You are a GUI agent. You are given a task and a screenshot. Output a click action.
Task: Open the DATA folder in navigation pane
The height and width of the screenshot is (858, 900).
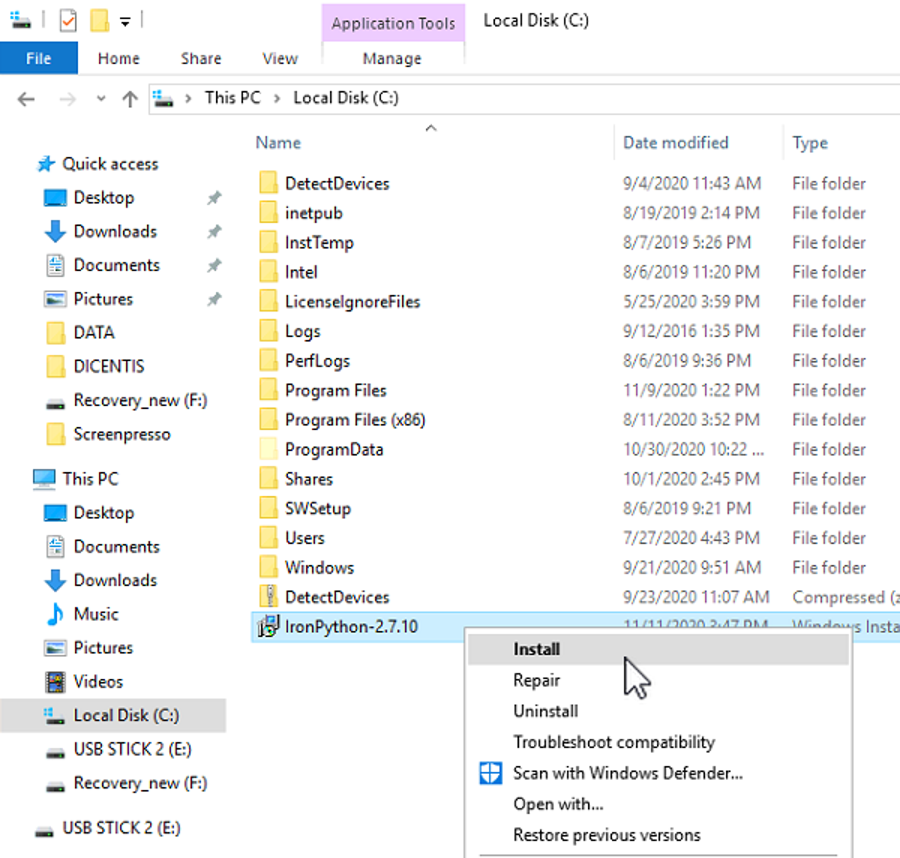click(94, 332)
